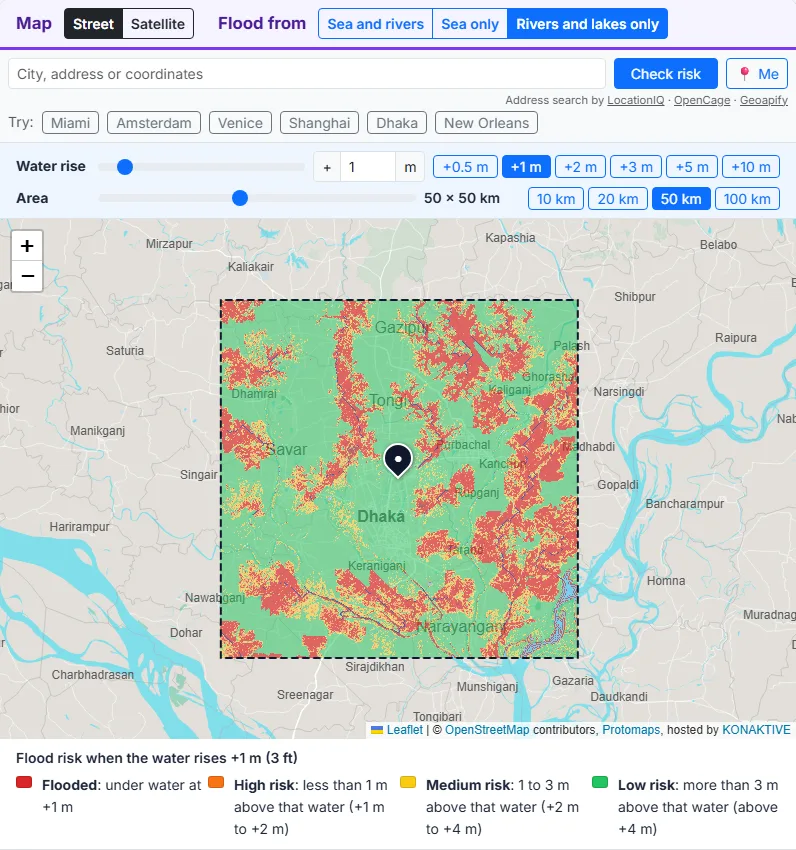The height and width of the screenshot is (850, 796).
Task: Focus the city or address search field
Action: click(x=307, y=74)
